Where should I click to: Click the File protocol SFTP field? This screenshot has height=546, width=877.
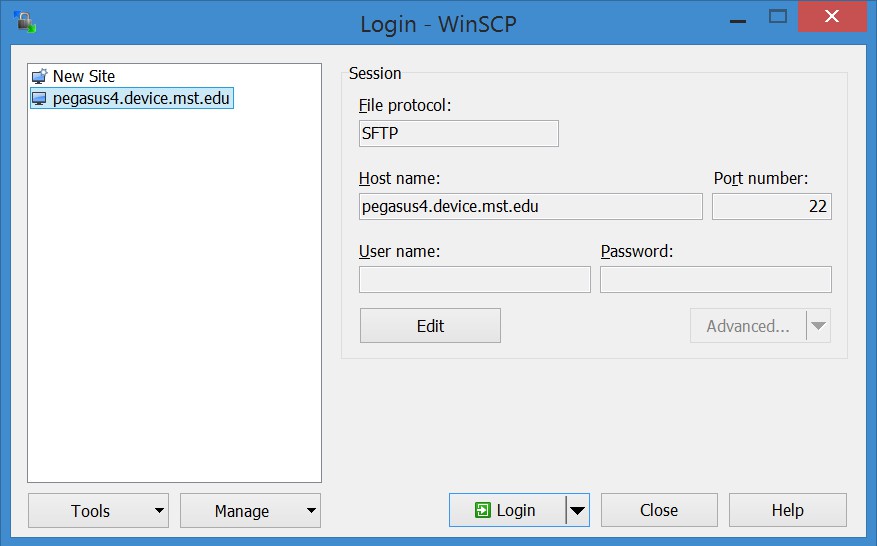(458, 134)
